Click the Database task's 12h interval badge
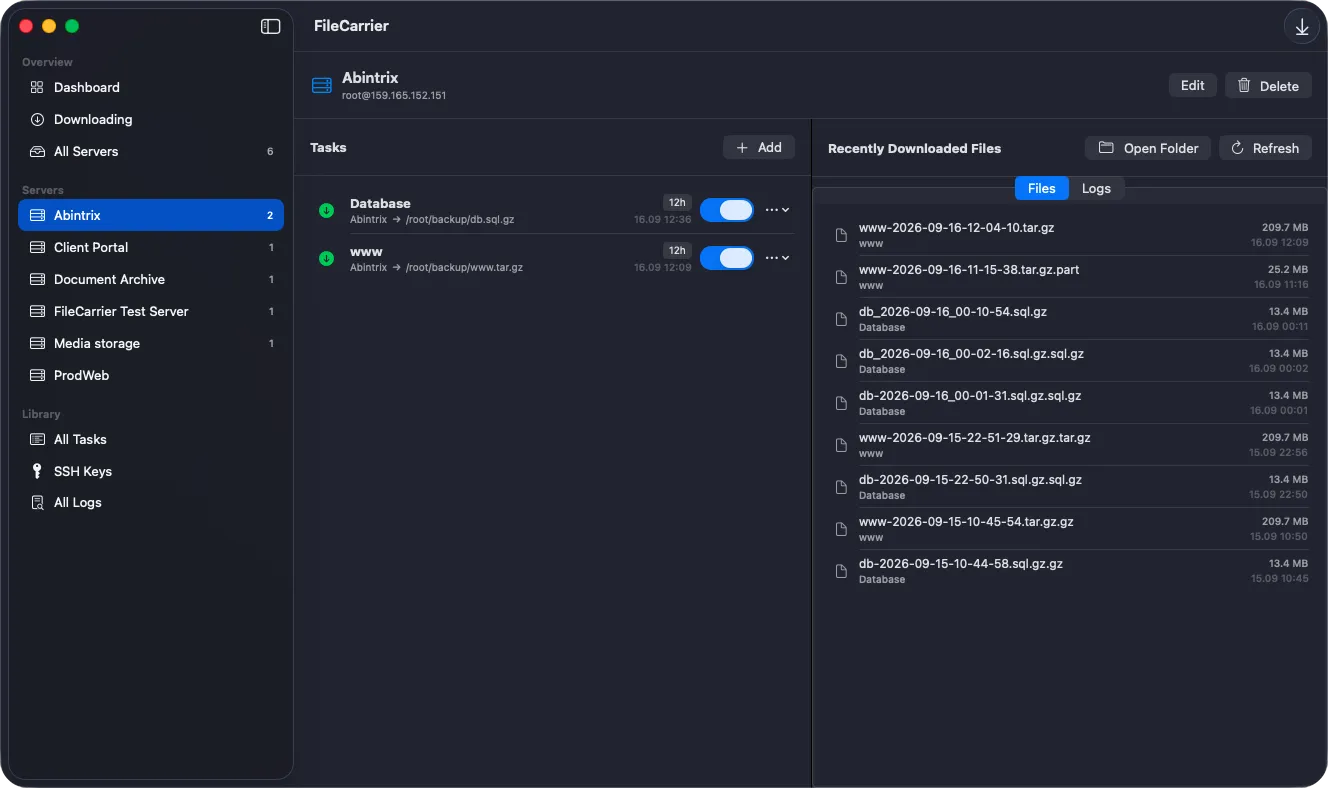 (677, 203)
